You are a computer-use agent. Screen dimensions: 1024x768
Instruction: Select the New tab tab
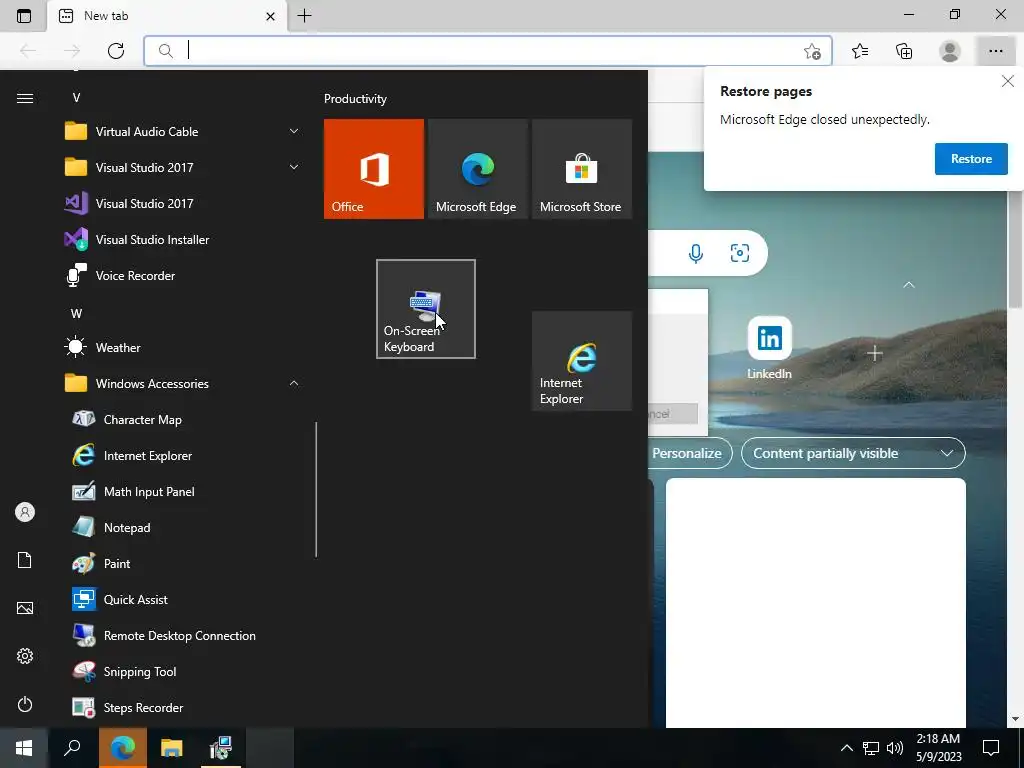click(x=167, y=16)
